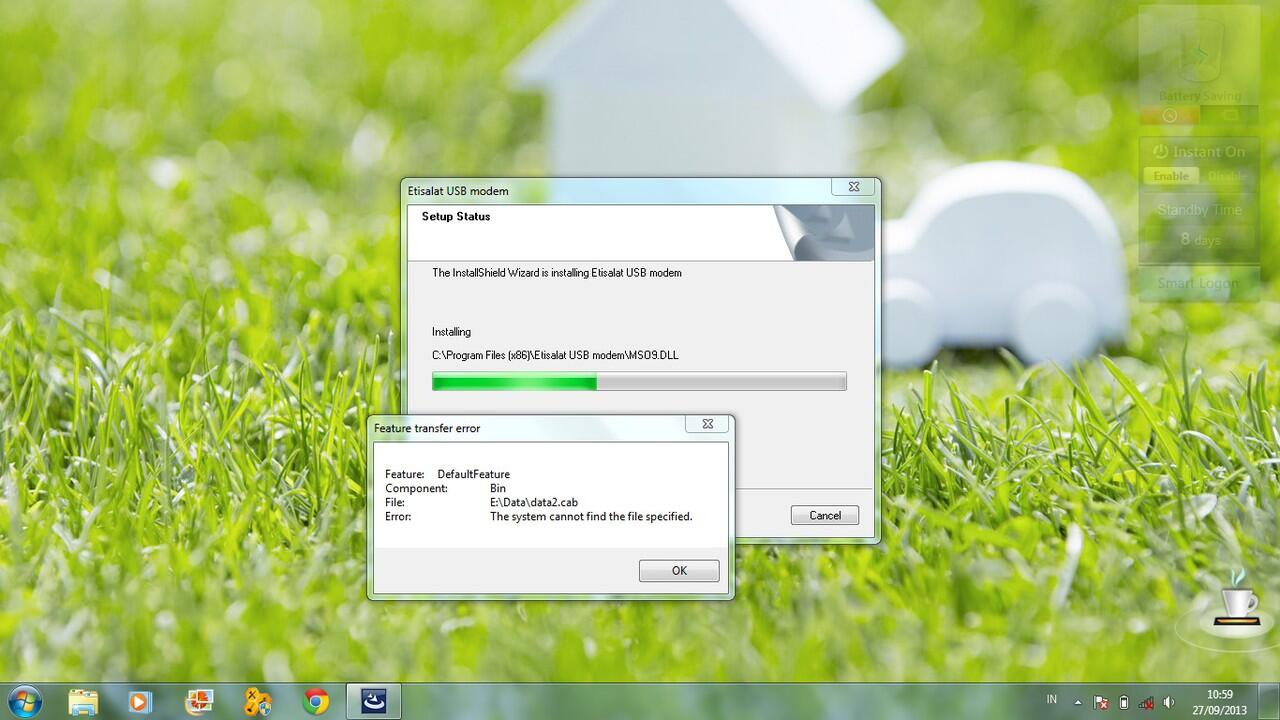1280x720 pixels.
Task: Click the 8 days standby value
Action: pos(1200,239)
